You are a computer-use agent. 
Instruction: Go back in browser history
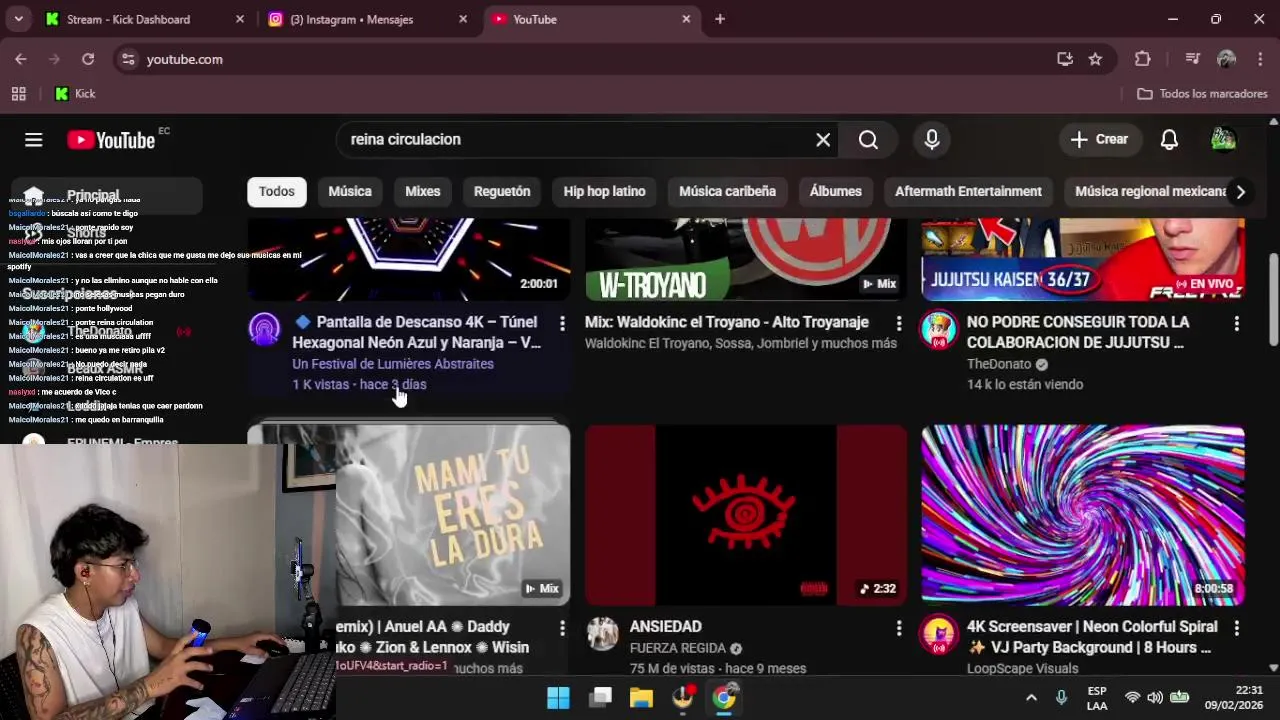[21, 59]
